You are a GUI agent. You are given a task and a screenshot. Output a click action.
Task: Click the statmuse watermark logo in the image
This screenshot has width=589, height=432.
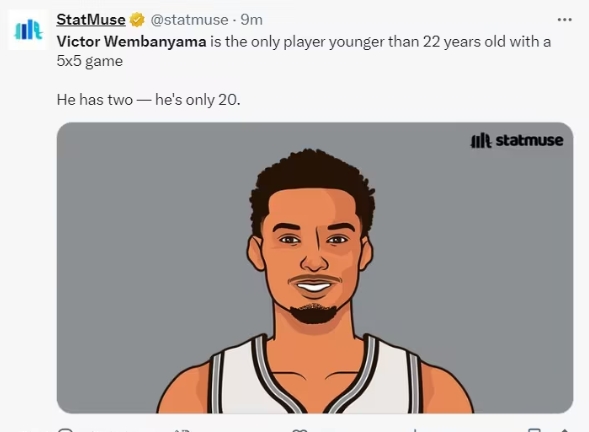(x=517, y=140)
